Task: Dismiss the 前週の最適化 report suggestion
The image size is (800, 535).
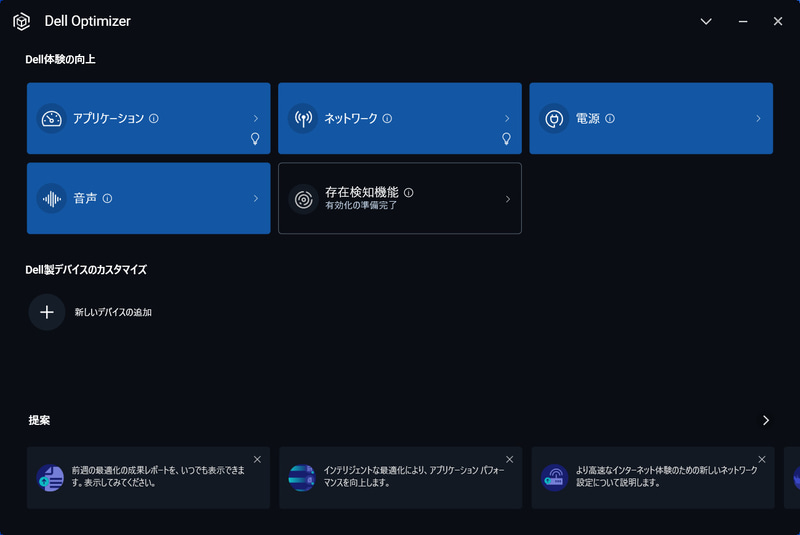Action: [x=258, y=460]
